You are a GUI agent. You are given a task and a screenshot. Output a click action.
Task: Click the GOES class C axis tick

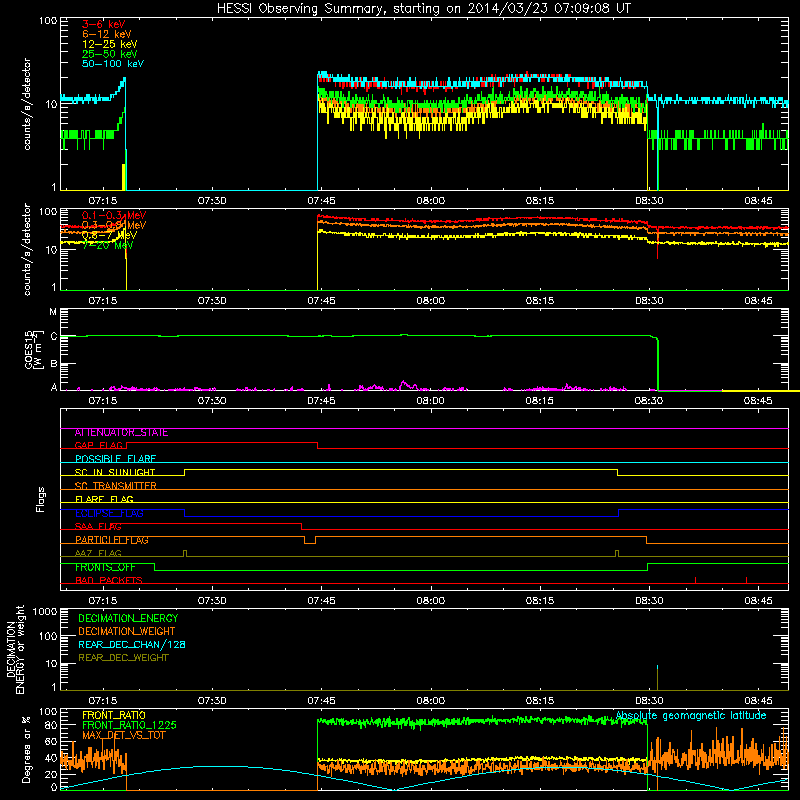point(54,336)
